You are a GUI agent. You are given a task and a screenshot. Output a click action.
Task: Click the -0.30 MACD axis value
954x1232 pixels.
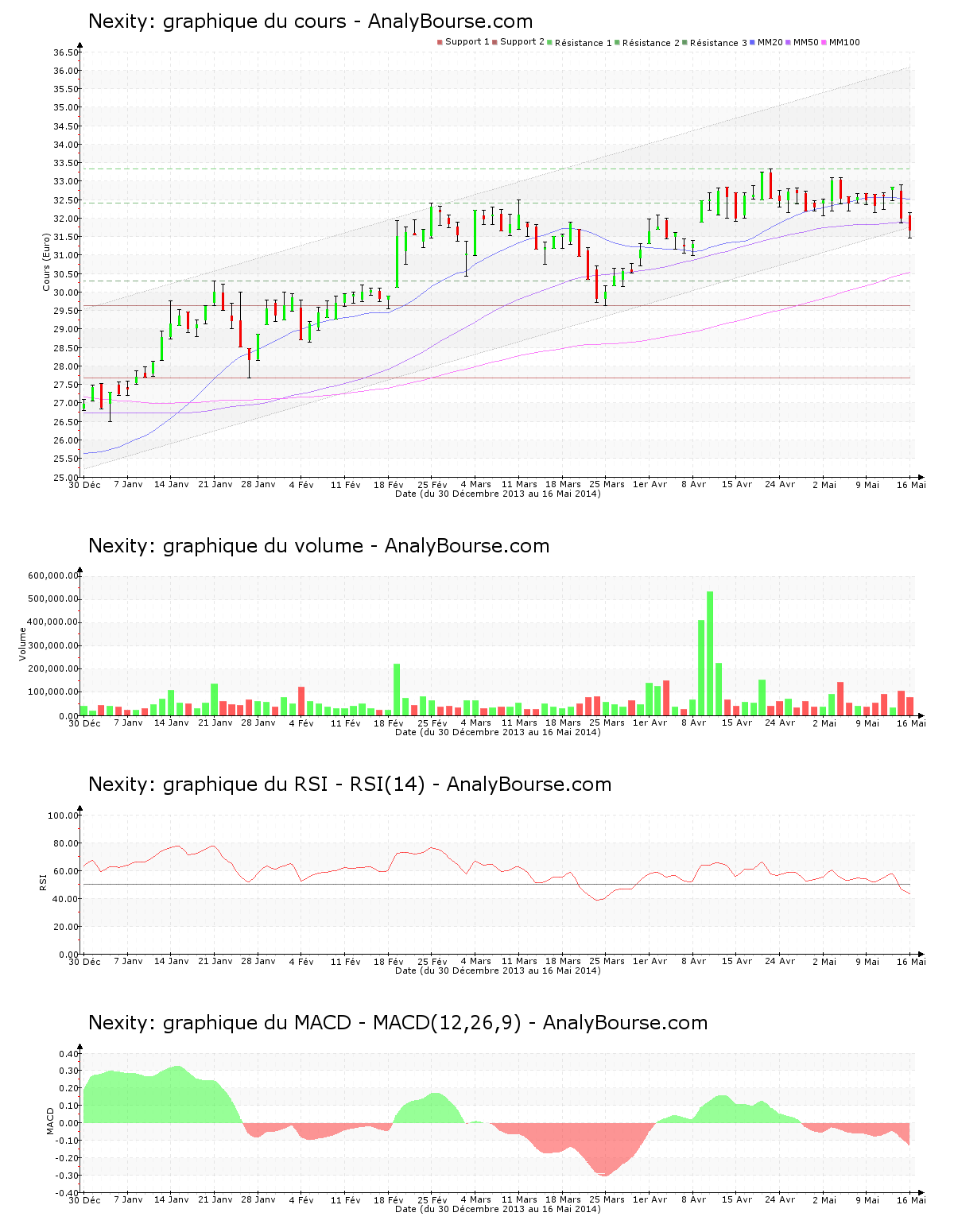click(67, 1176)
